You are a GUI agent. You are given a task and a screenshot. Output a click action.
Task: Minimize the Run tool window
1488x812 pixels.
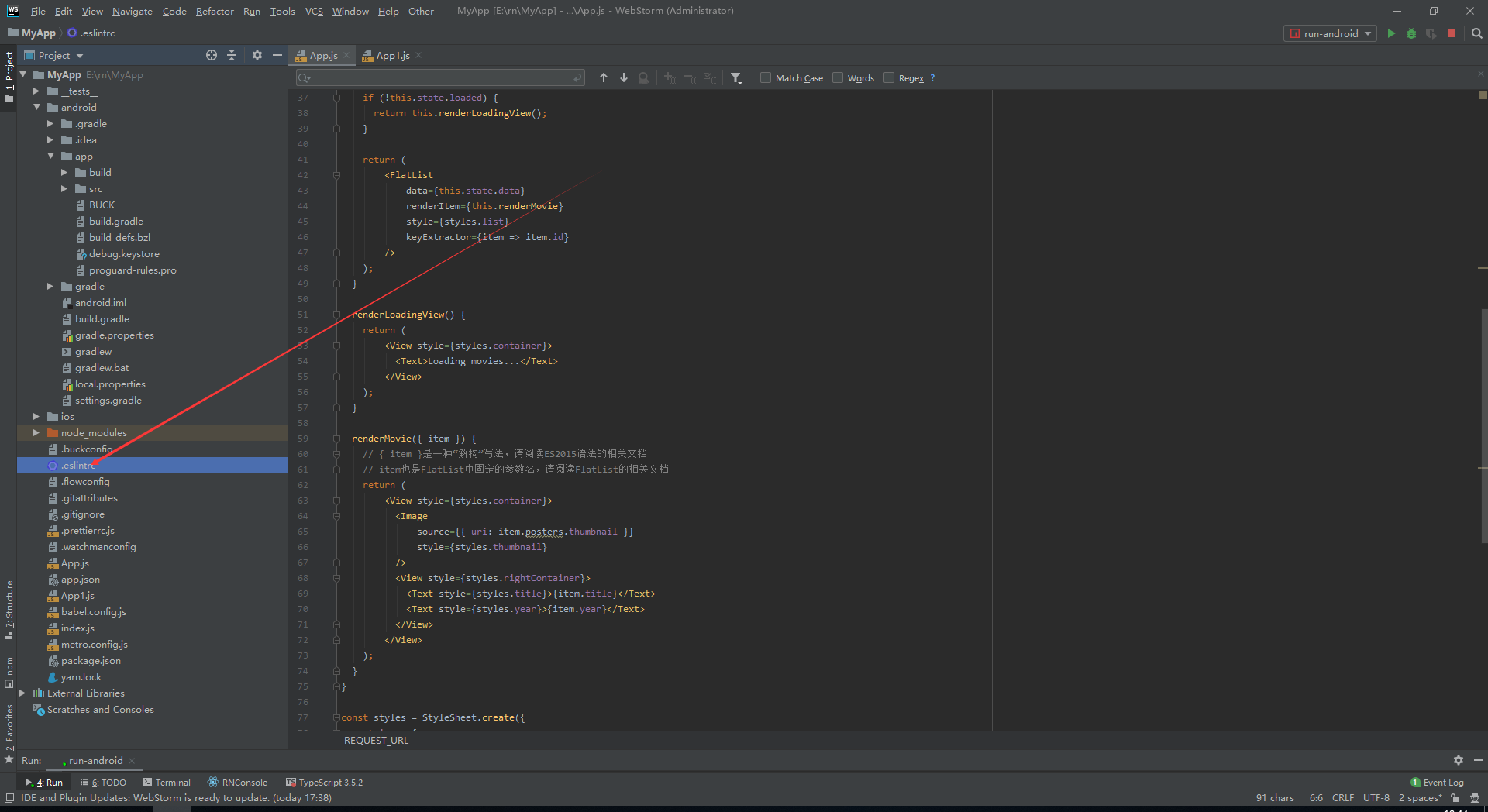(x=1479, y=760)
